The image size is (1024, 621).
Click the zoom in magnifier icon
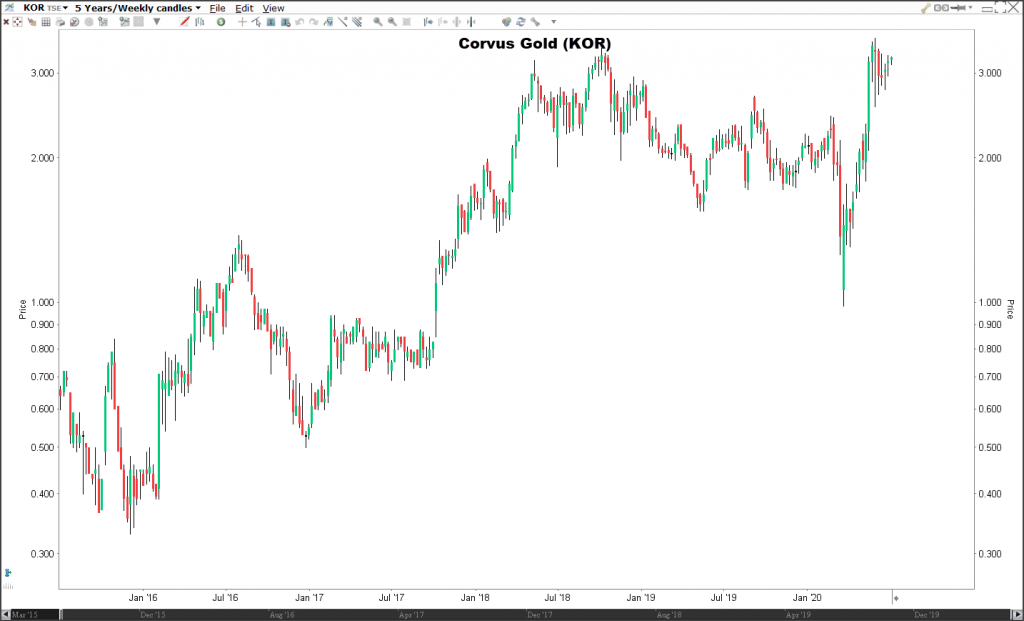click(377, 22)
